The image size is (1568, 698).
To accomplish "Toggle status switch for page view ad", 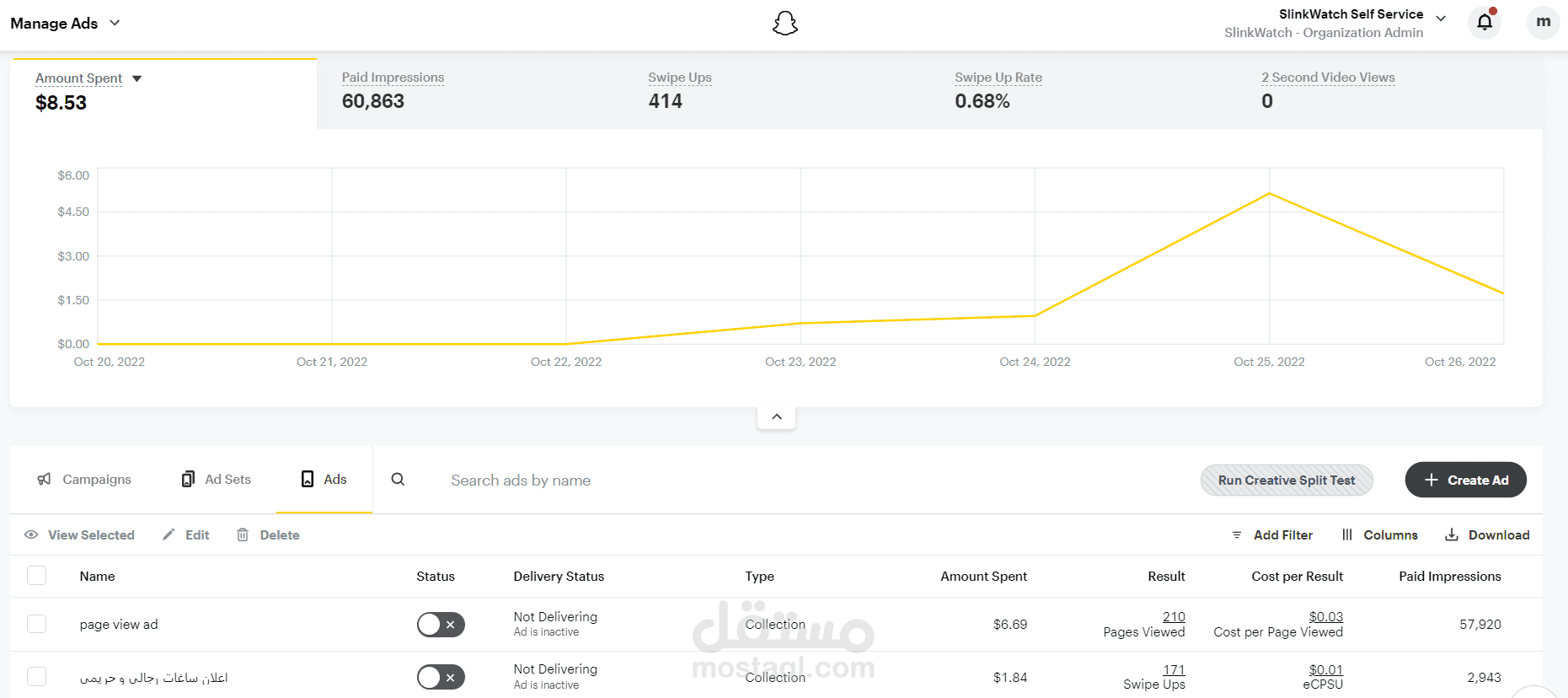I will 441,625.
